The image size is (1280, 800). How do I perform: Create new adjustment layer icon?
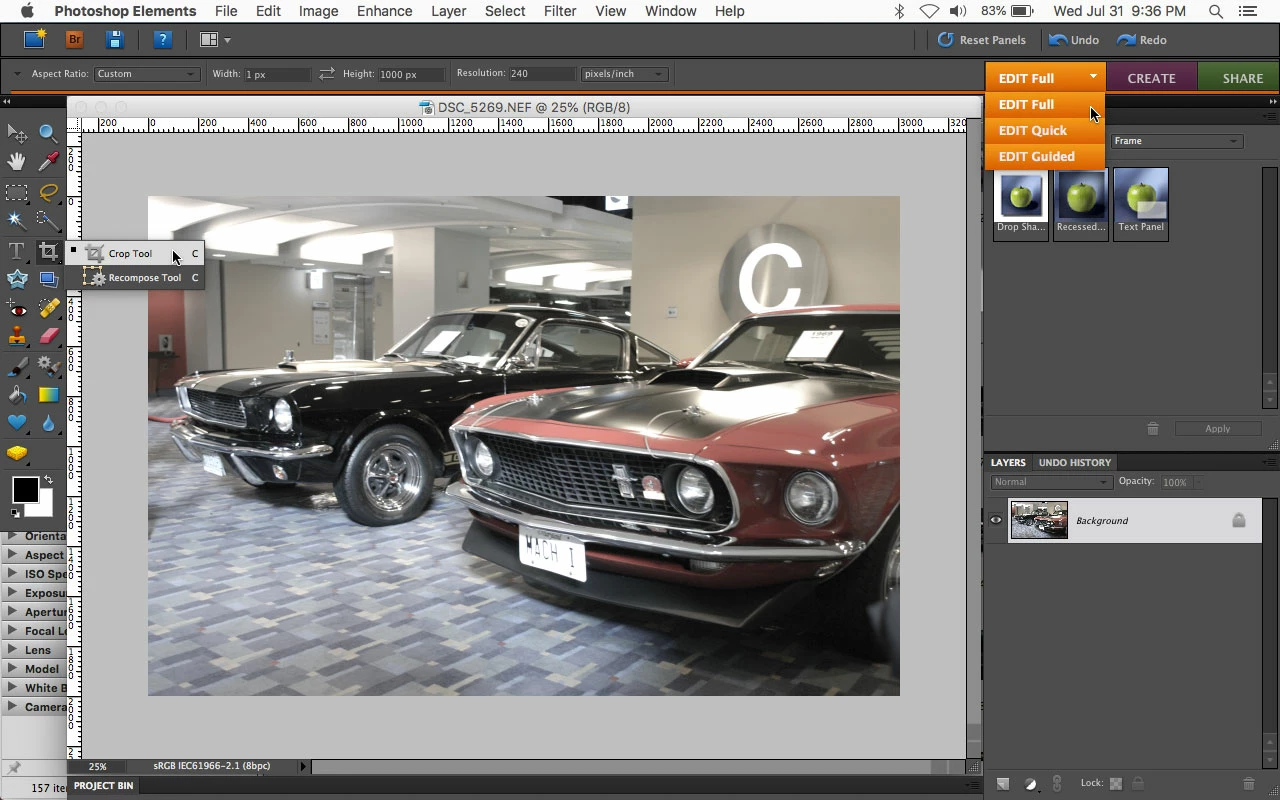click(1030, 784)
